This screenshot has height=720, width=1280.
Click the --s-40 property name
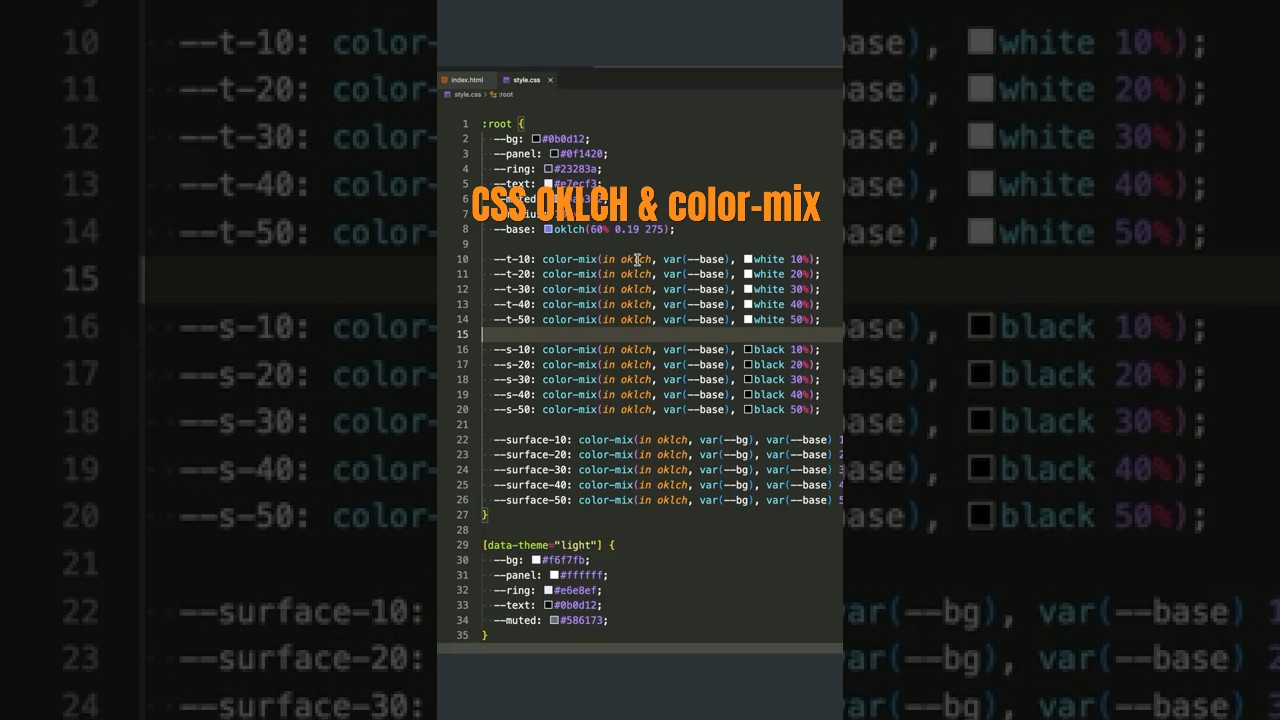tap(514, 394)
